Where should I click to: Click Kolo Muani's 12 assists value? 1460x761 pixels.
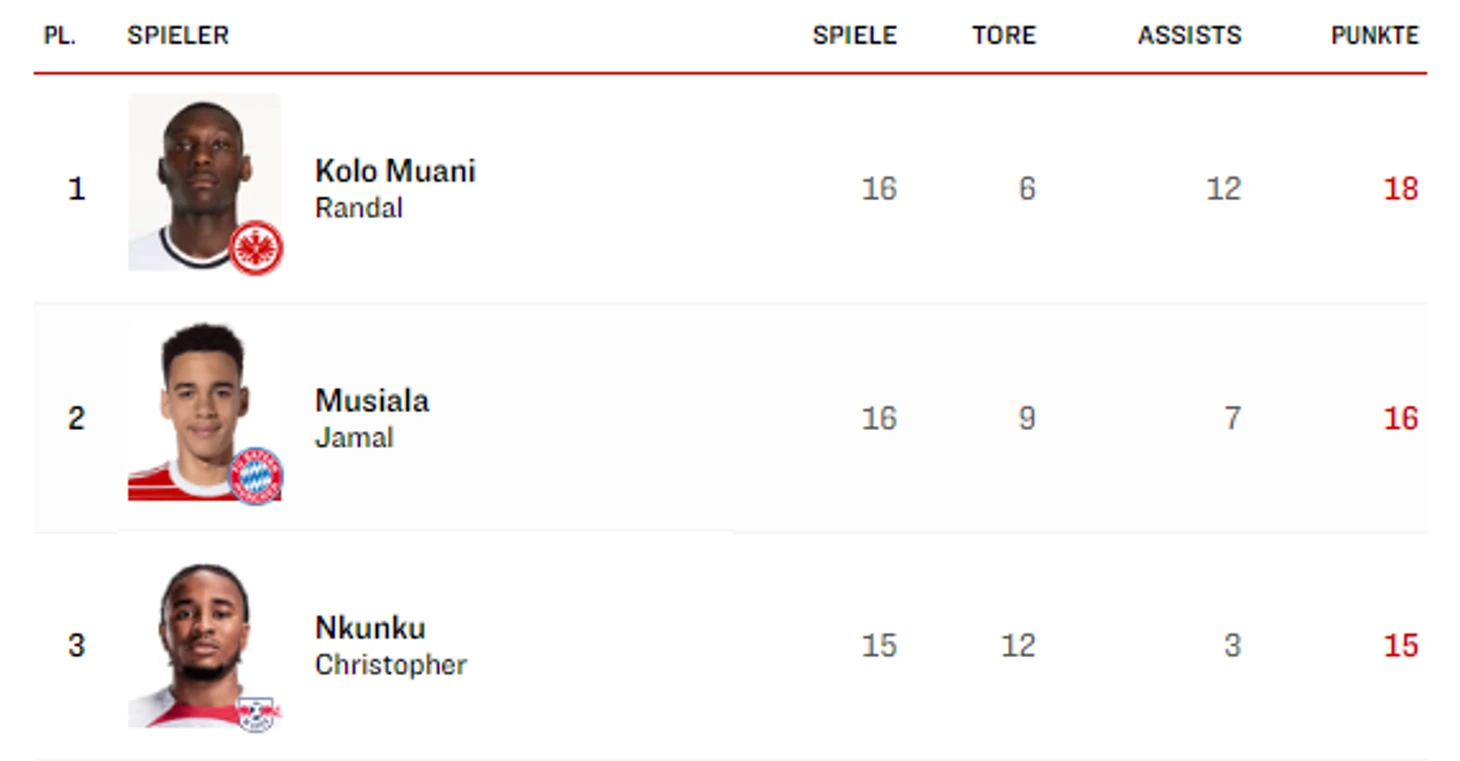point(1223,189)
